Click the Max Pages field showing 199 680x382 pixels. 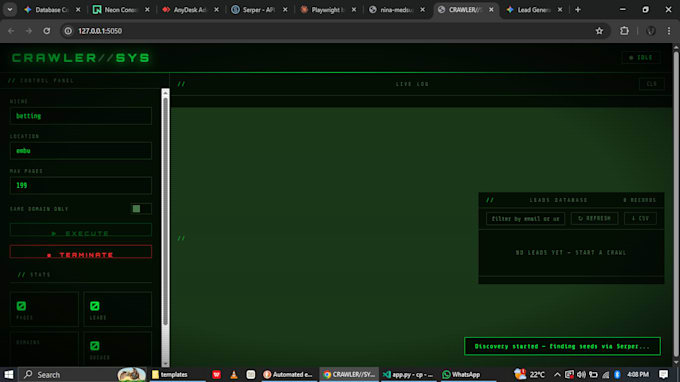point(81,186)
